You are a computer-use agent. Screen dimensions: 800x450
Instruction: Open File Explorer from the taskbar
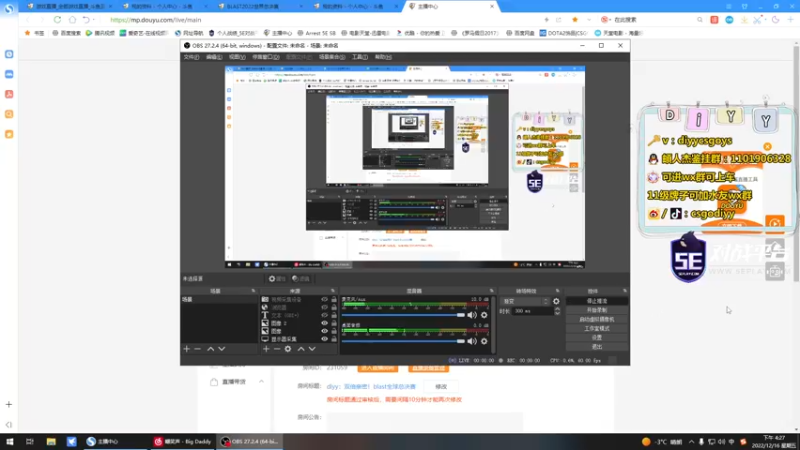pos(51,441)
